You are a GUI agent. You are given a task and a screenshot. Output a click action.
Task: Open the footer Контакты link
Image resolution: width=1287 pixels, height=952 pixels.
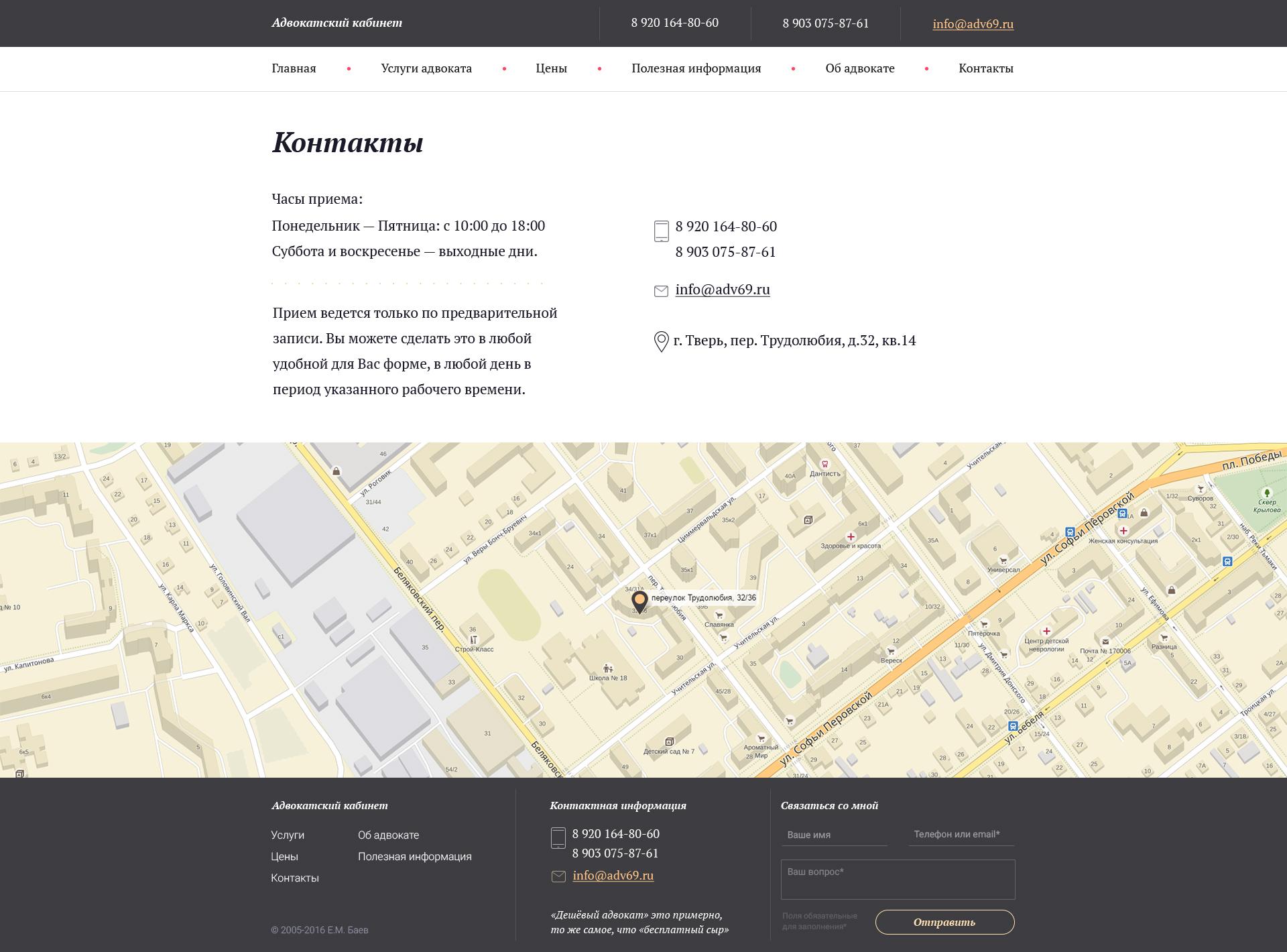295,878
